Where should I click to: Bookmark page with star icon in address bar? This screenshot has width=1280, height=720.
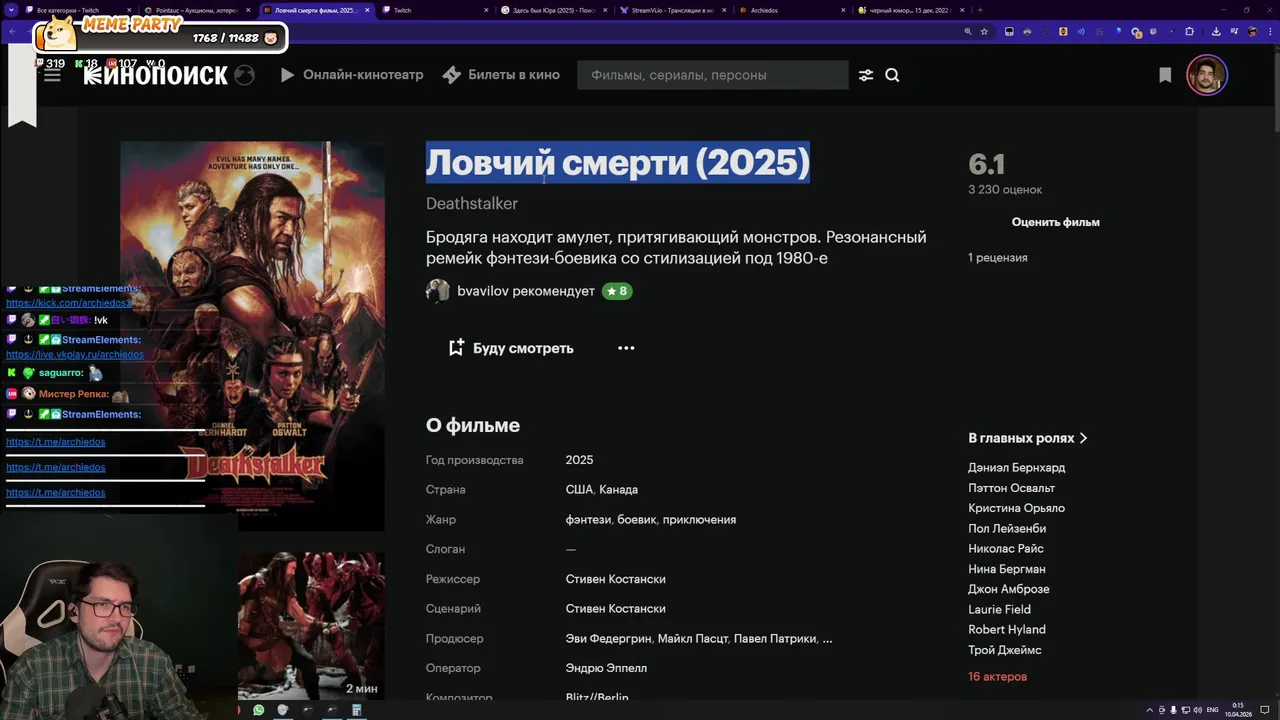point(984,32)
